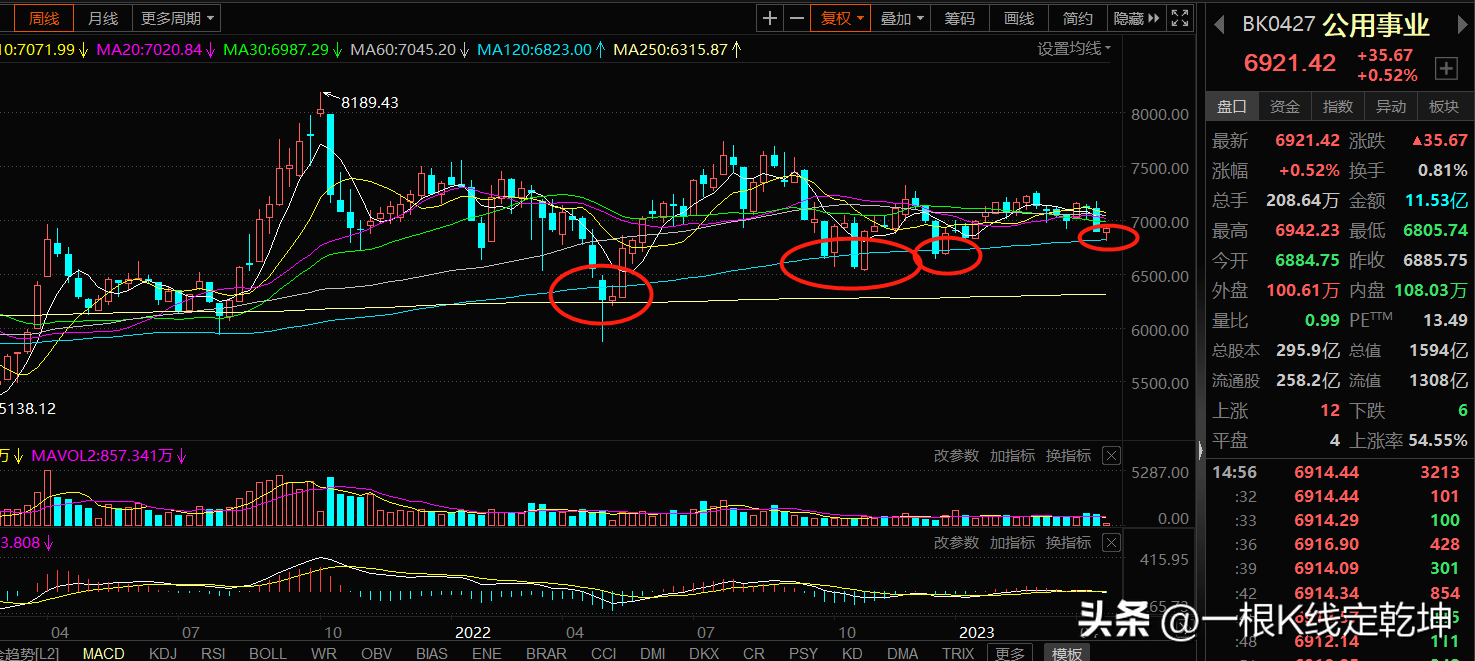1475x661 pixels.
Task: Click 换指标 in MACD panel
Action: 1068,542
